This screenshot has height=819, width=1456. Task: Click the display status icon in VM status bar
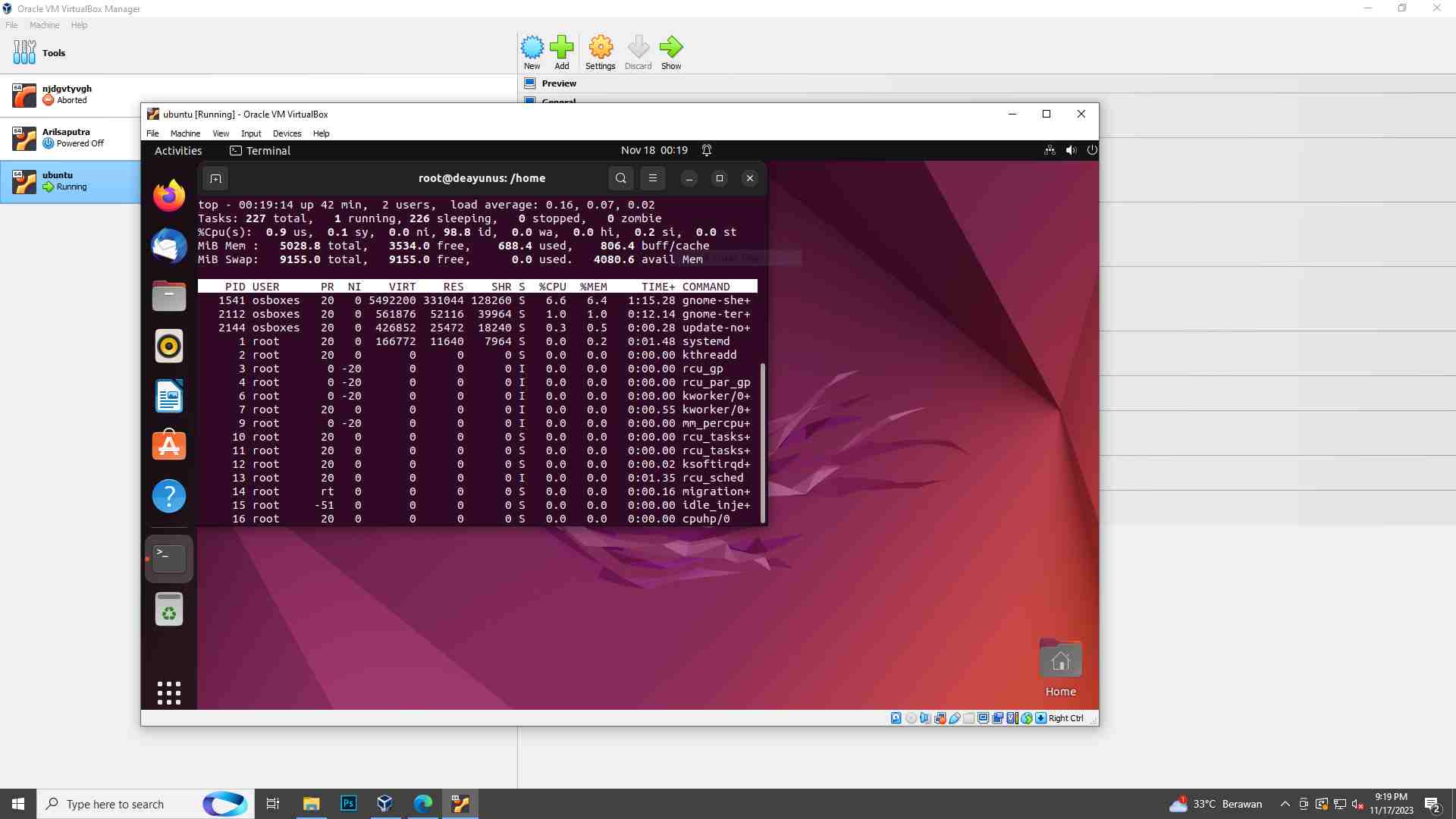tap(984, 718)
